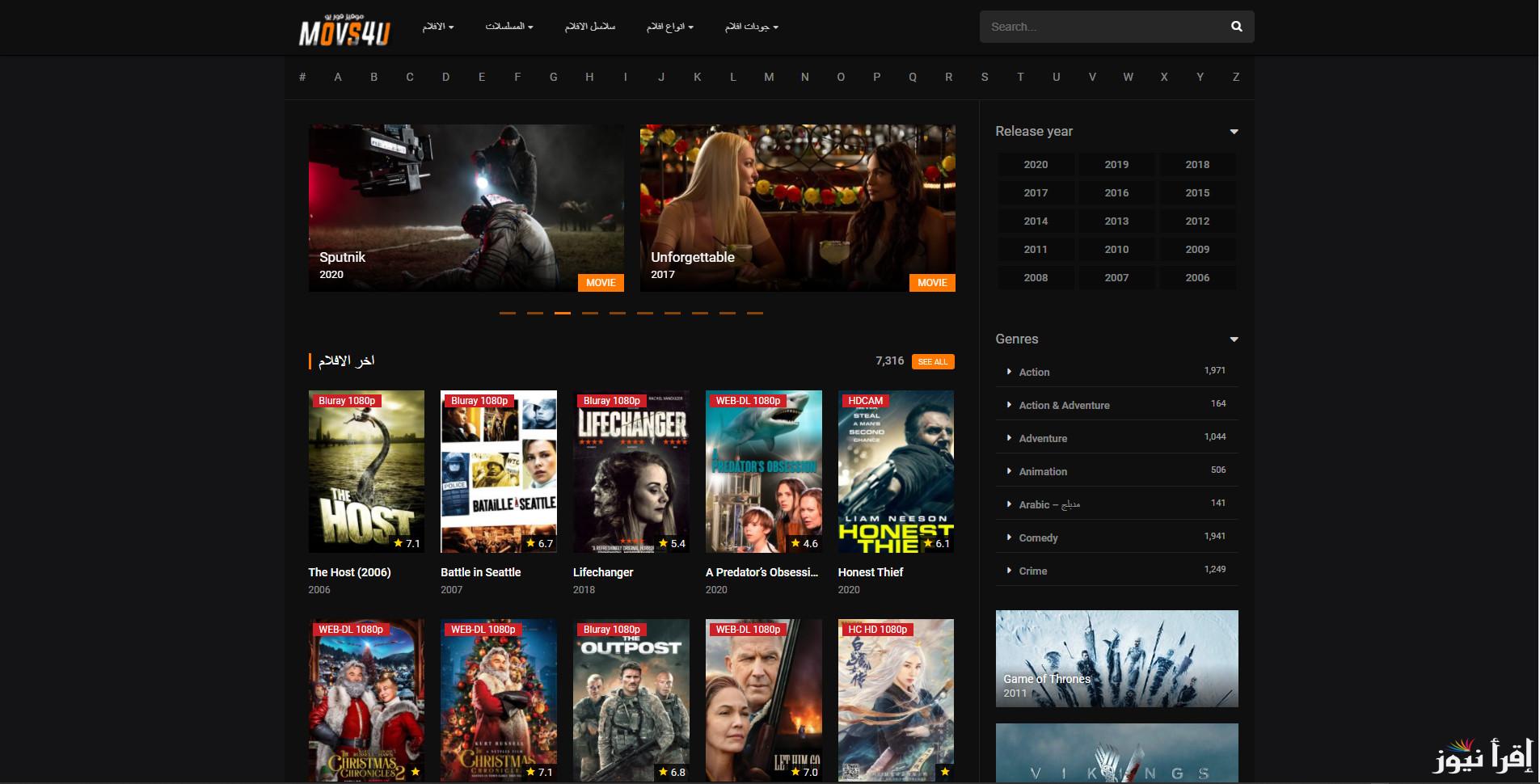Go to the last slider indicator dash
The image size is (1540, 784).
[755, 313]
